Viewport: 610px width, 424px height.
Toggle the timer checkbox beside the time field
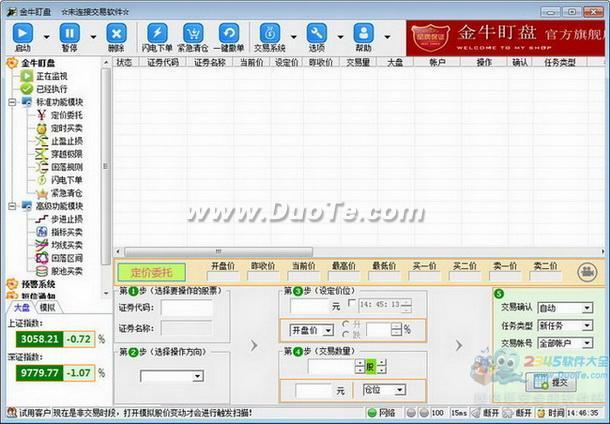(x=351, y=303)
